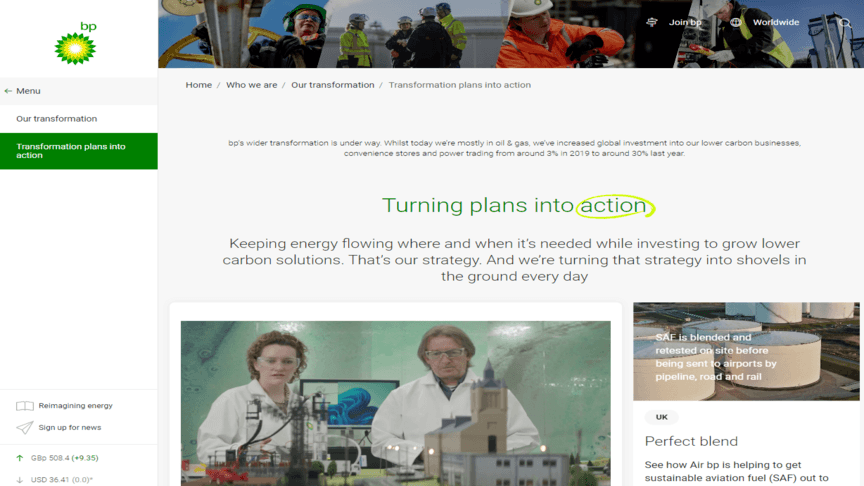Select Transformation plans into action menu item

[x=79, y=151]
